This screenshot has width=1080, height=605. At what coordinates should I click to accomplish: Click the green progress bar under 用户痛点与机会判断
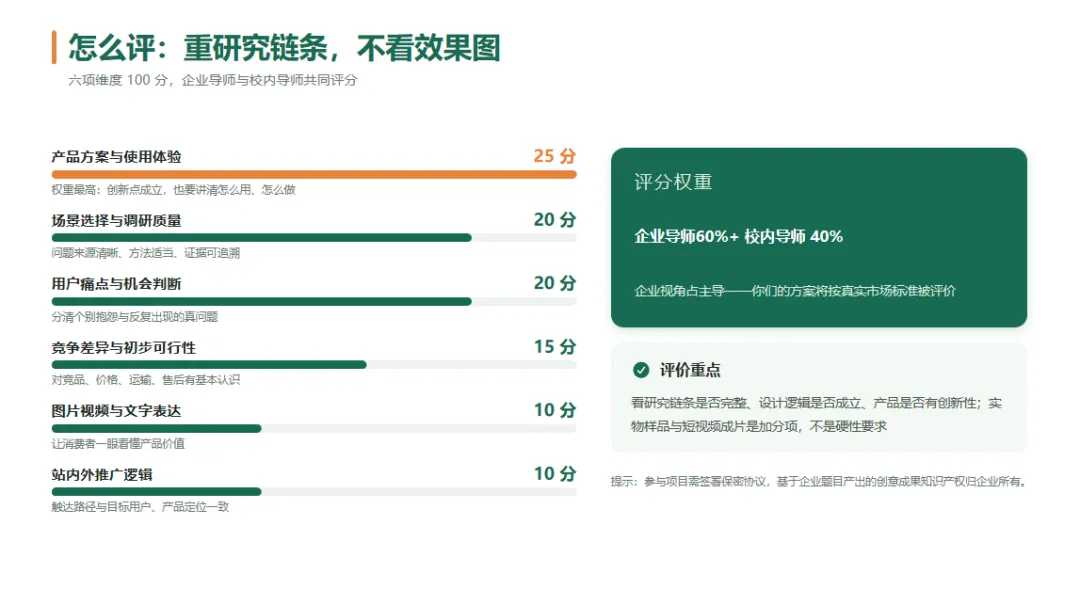pyautogui.click(x=262, y=301)
